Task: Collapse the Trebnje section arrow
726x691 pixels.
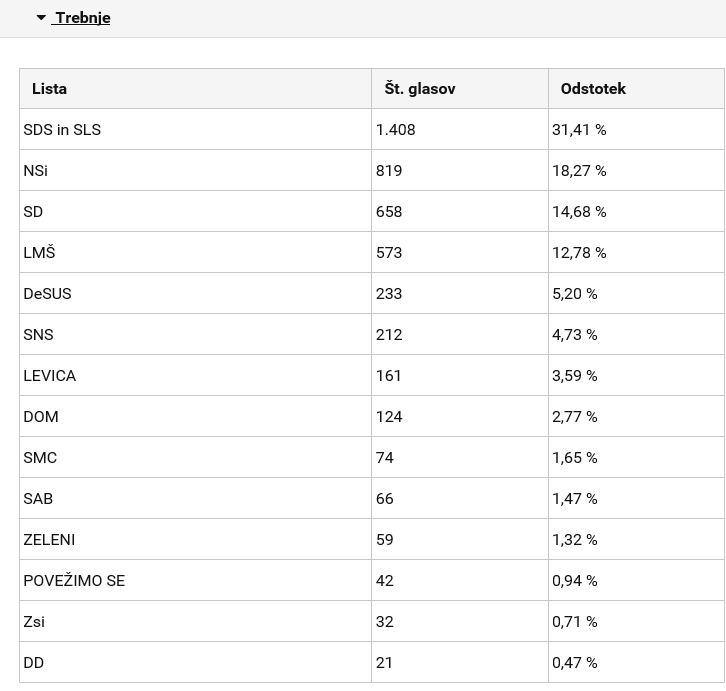Action: click(x=41, y=18)
